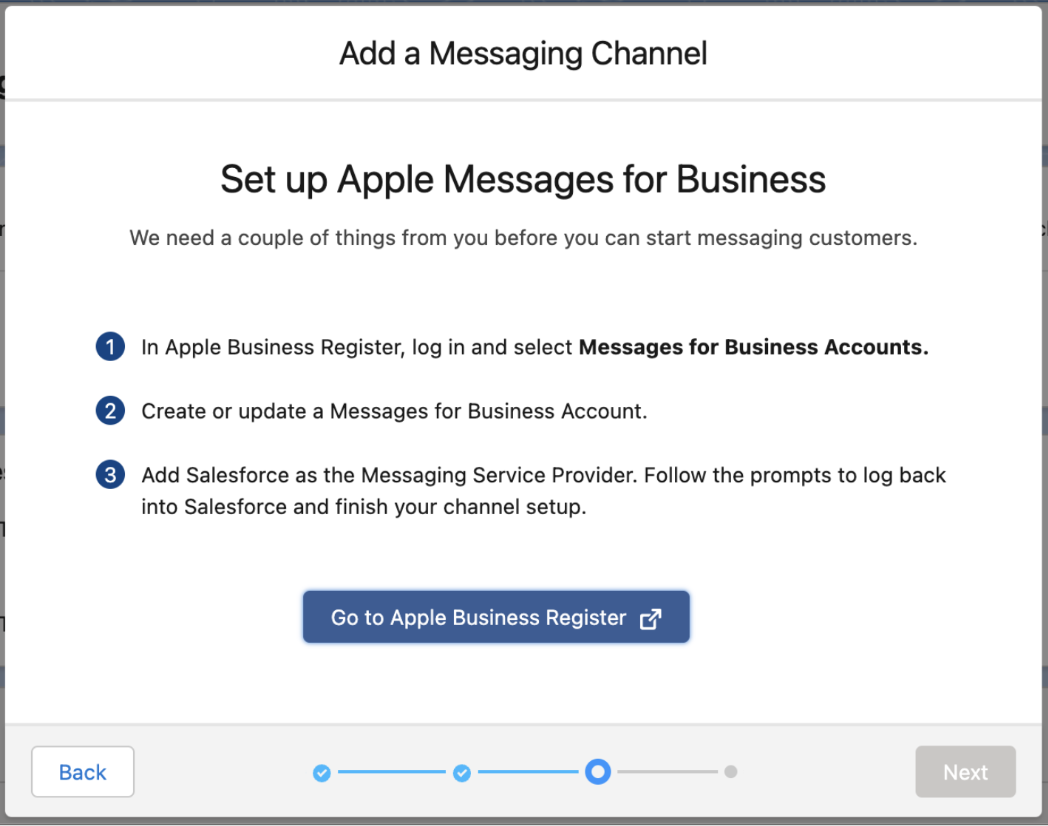Viewport: 1048px width, 826px height.
Task: Go Back to previous setup step
Action: 83,772
